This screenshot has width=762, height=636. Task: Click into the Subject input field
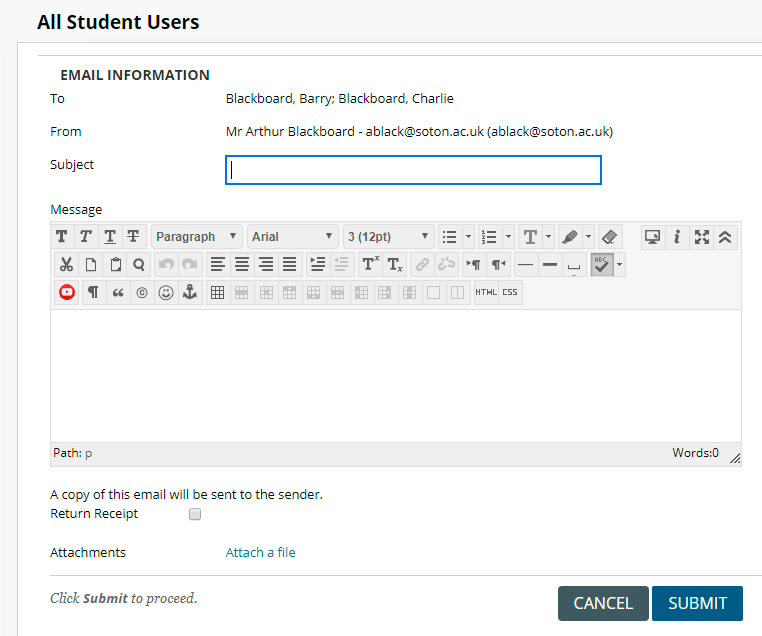coord(414,170)
